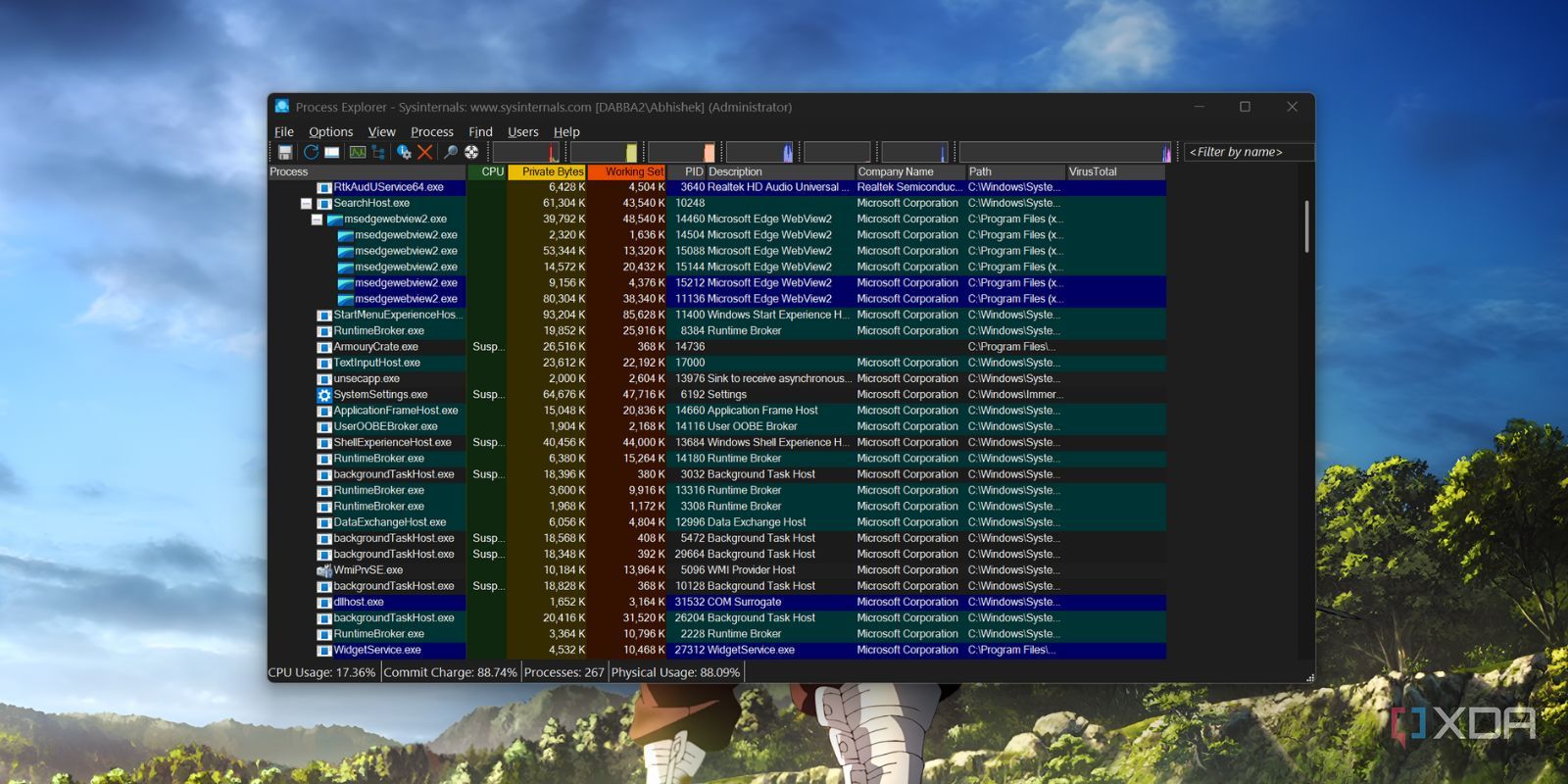Open the Options menu
Viewport: 1568px width, 784px height.
pos(331,131)
